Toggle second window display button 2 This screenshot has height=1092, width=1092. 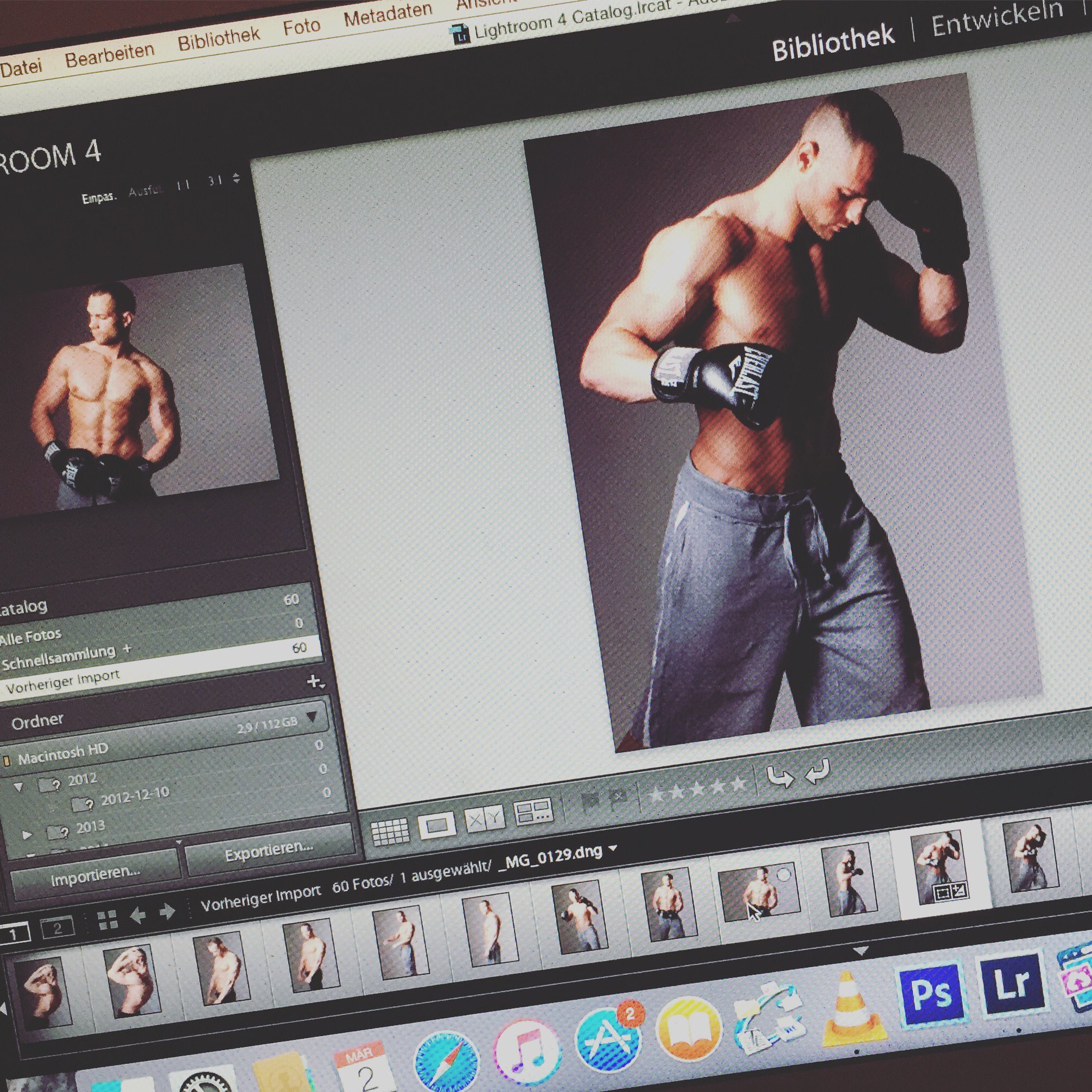tap(57, 928)
